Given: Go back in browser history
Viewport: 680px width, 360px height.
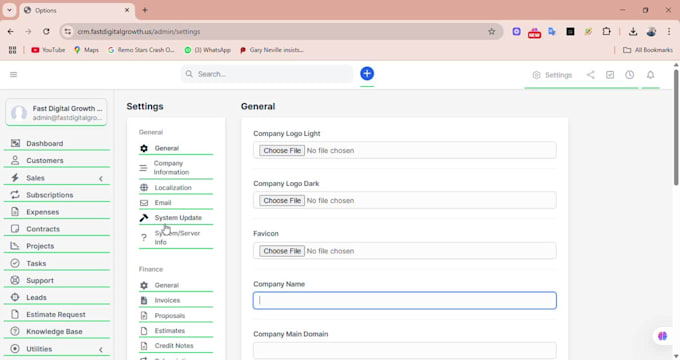Looking at the screenshot, I should tap(11, 32).
